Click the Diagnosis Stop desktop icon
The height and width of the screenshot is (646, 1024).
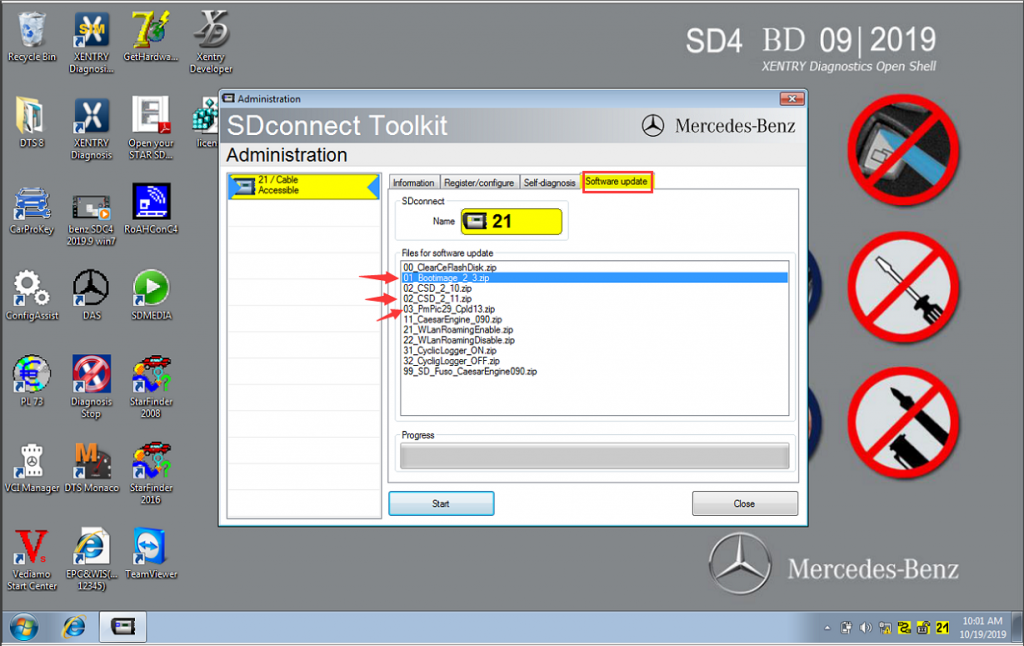coord(91,387)
